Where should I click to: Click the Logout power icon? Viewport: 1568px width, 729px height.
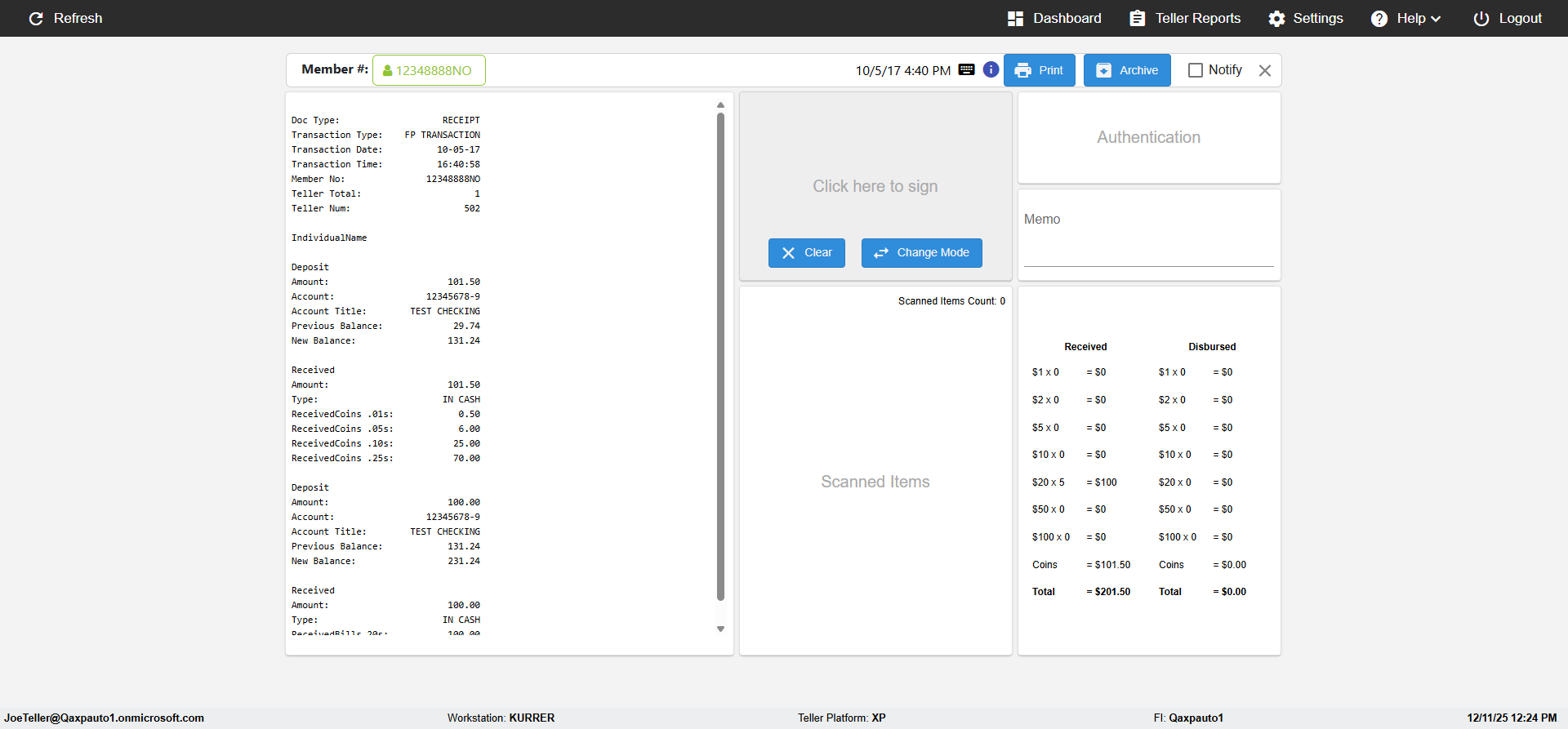1481,18
